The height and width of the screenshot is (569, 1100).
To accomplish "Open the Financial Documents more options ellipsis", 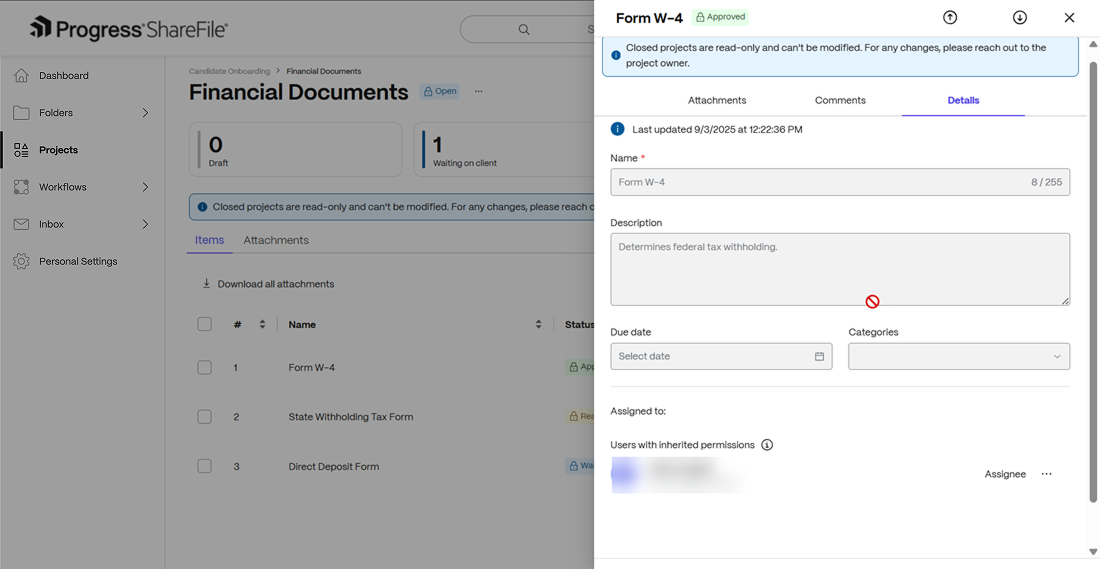I will point(478,91).
